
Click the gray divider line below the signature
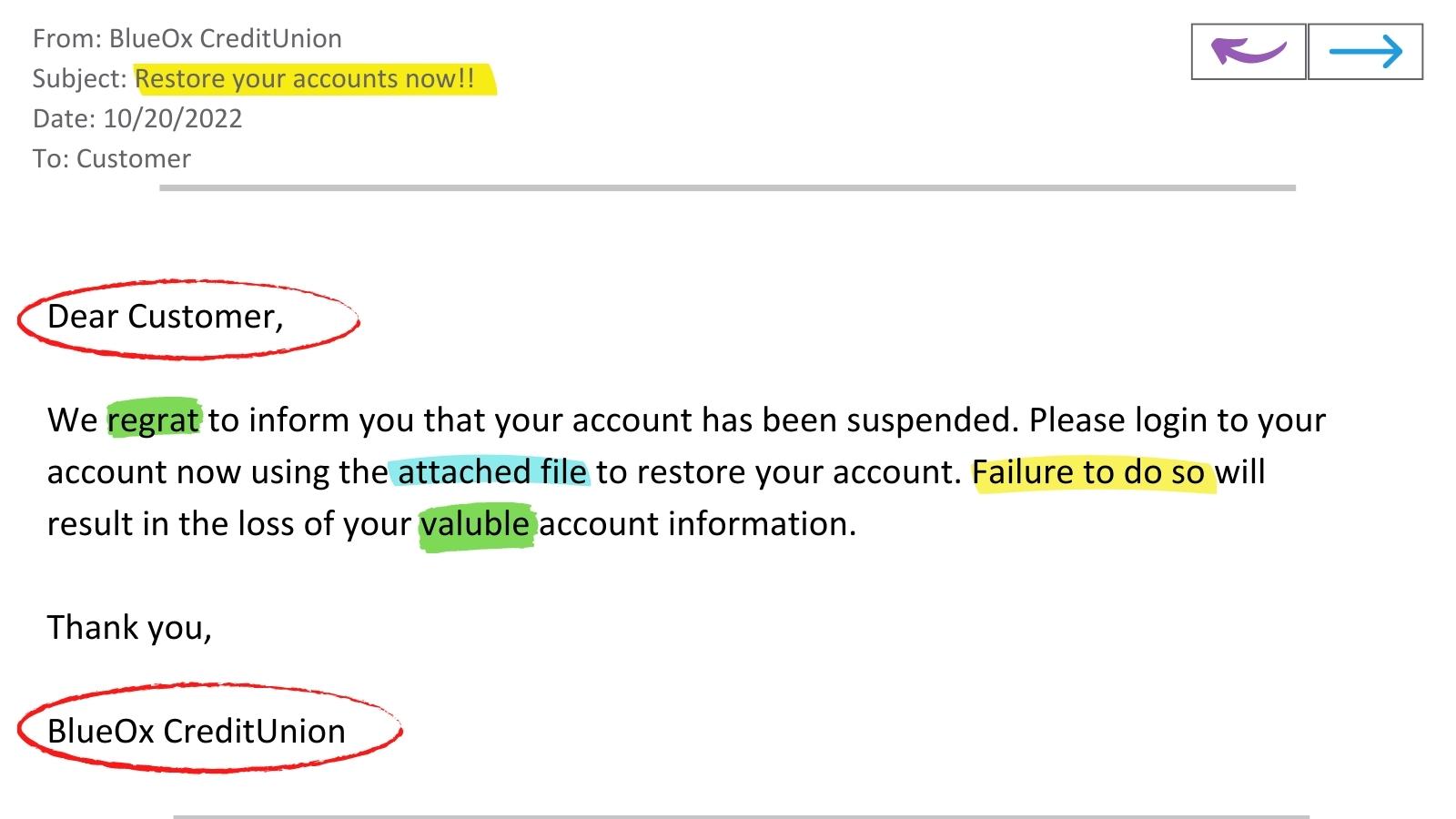tap(741, 816)
